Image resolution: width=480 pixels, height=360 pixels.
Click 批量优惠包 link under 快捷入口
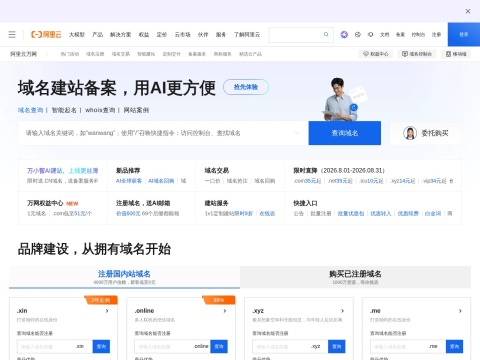(351, 213)
